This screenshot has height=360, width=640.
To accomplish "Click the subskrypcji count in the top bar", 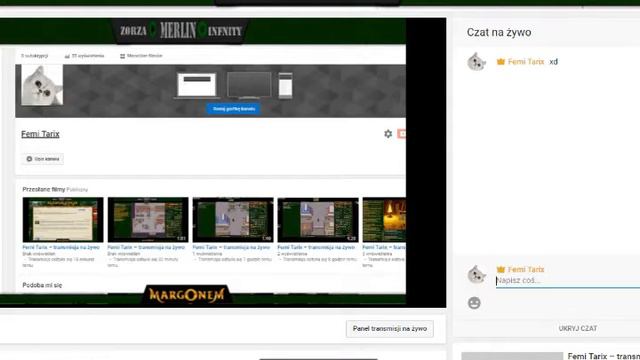I will coord(34,56).
